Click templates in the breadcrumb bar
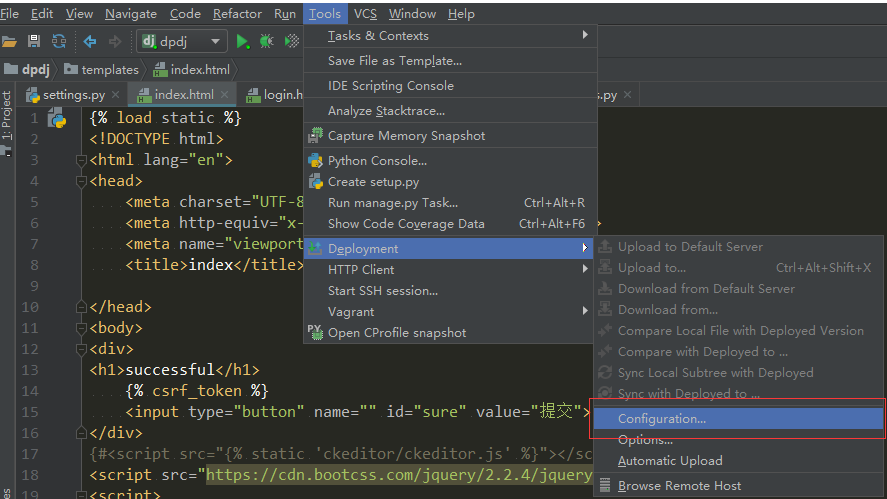The image size is (887, 499). click(x=109, y=70)
